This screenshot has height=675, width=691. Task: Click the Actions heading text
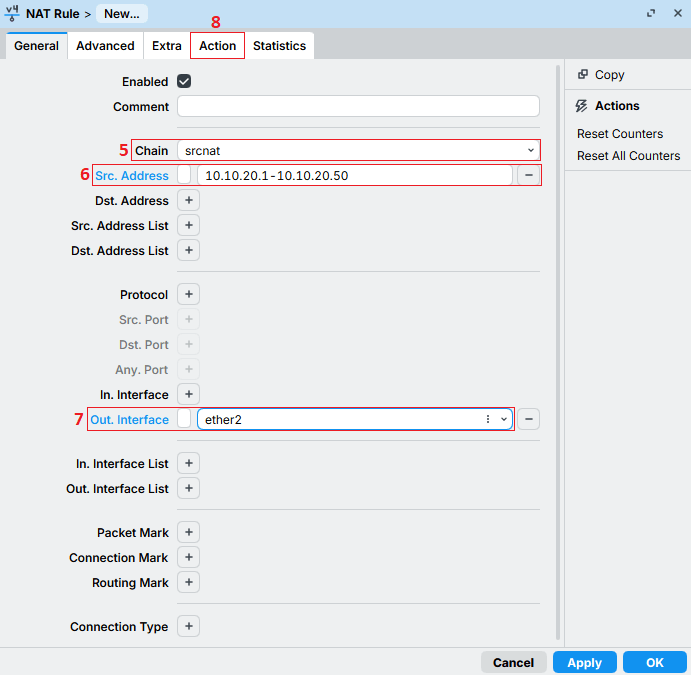[617, 106]
